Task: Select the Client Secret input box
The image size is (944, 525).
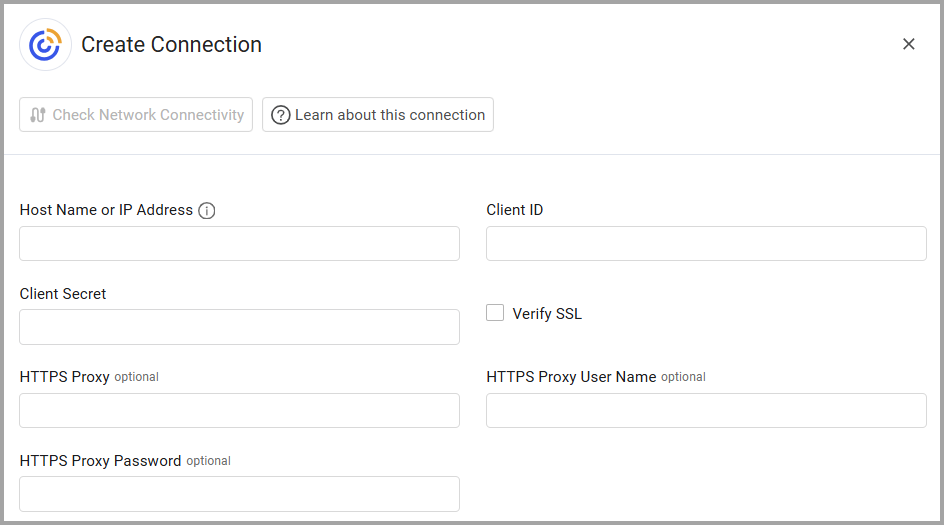Action: point(239,327)
